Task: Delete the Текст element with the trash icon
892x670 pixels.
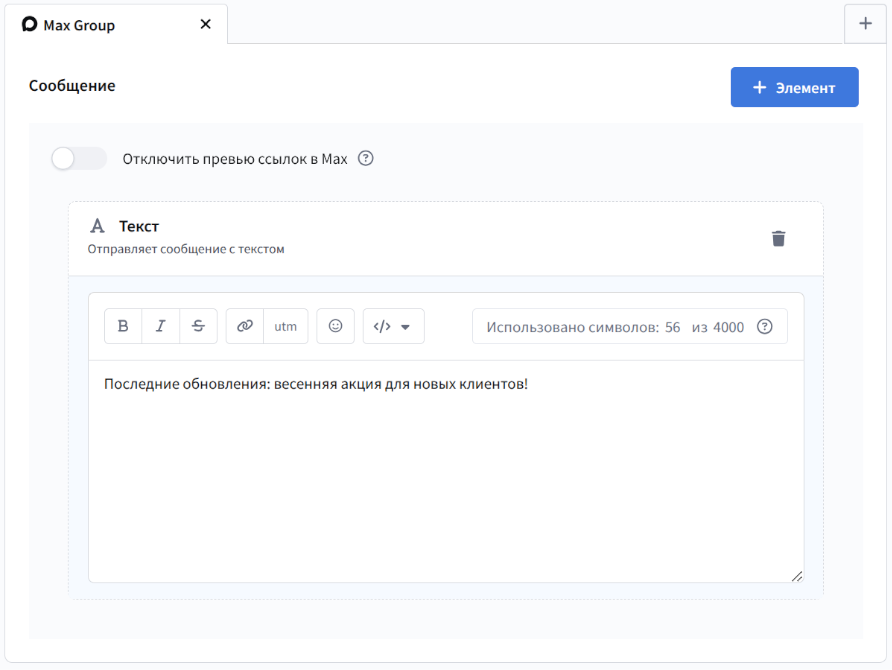Action: pos(778,238)
